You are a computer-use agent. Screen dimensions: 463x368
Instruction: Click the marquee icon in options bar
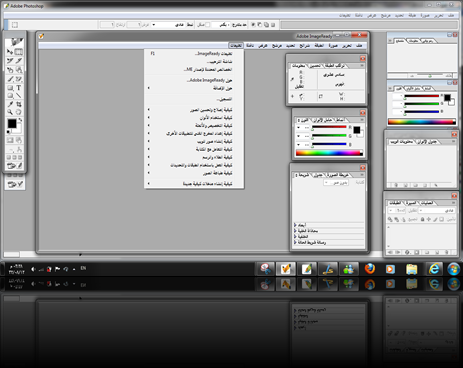coord(15,25)
